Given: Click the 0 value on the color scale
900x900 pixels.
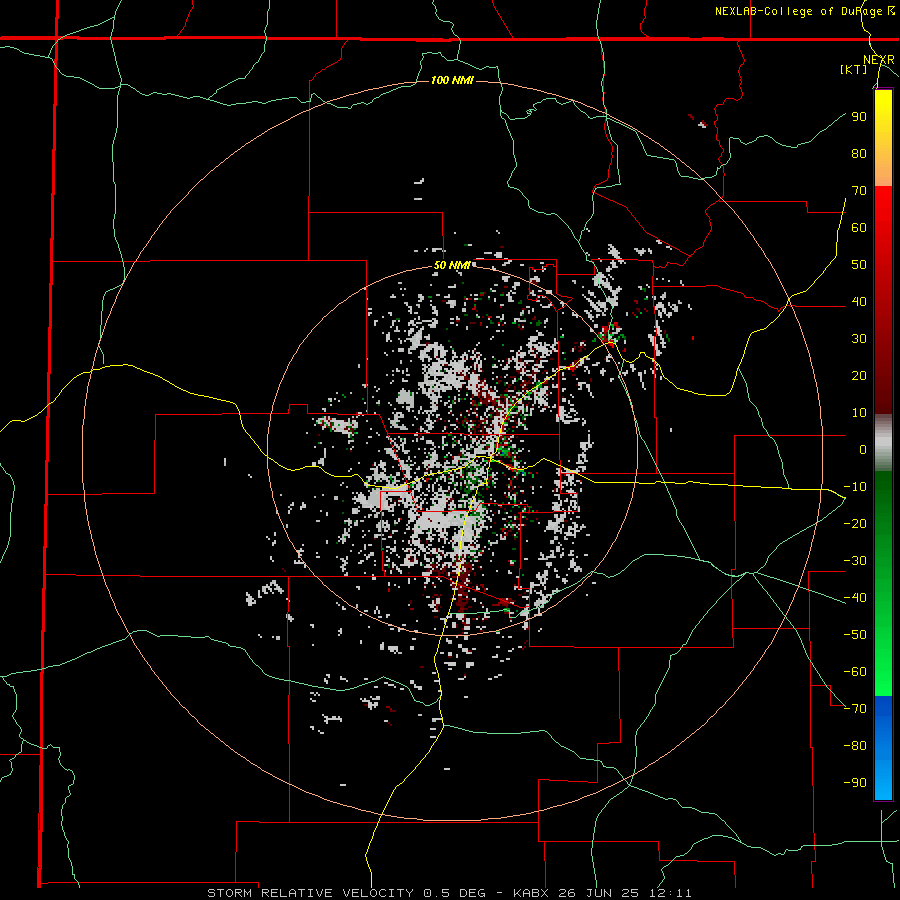Looking at the screenshot, I should click(x=863, y=449).
